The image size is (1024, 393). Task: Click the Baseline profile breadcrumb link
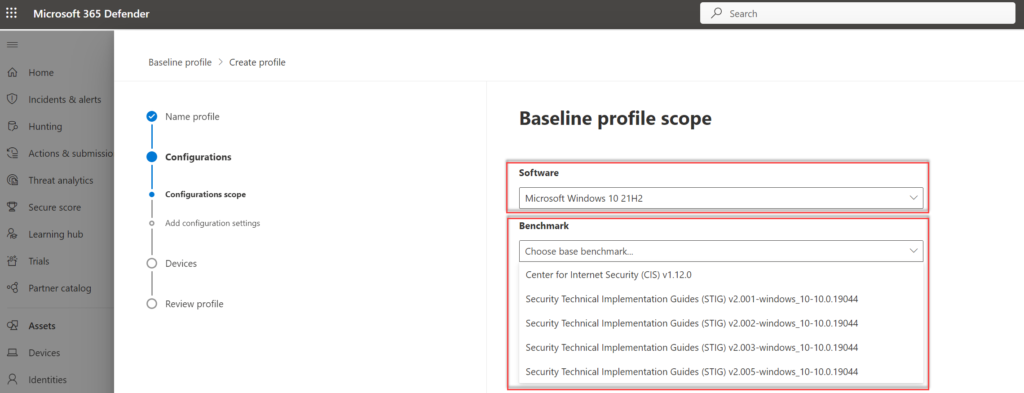pyautogui.click(x=180, y=63)
